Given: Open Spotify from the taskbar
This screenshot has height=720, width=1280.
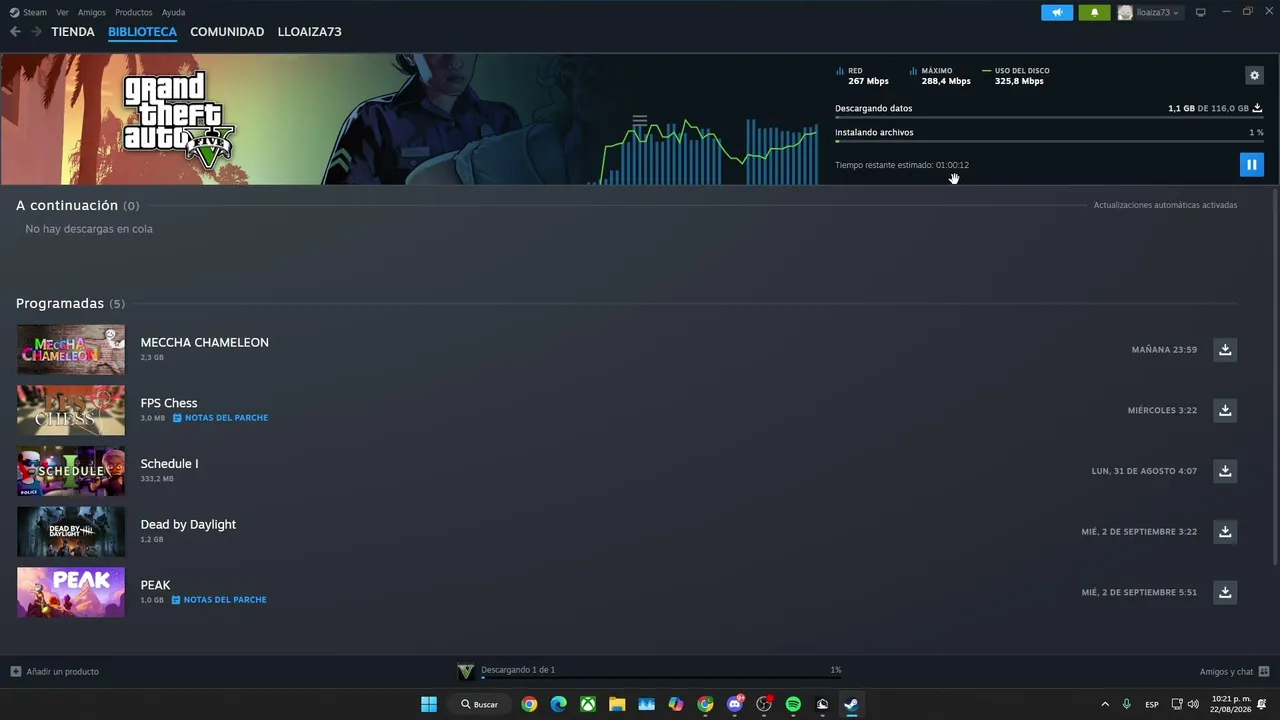Looking at the screenshot, I should [x=793, y=704].
